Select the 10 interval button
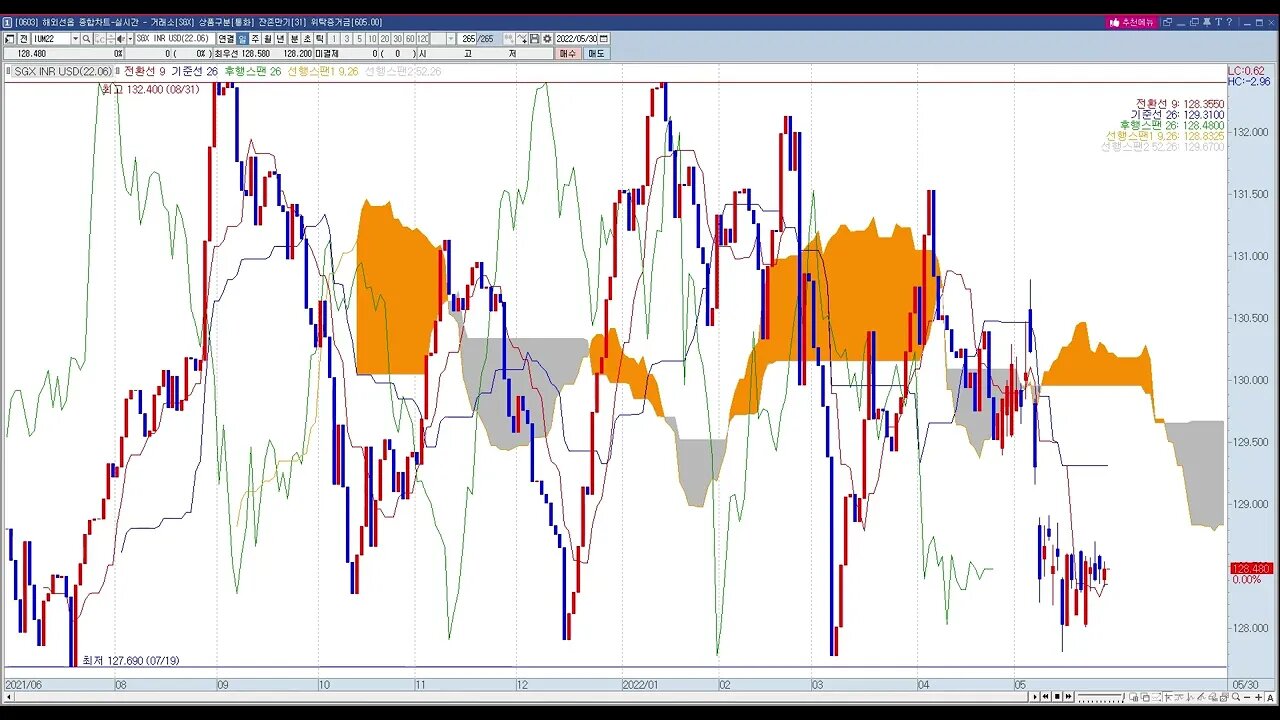1280x720 pixels. (372, 39)
